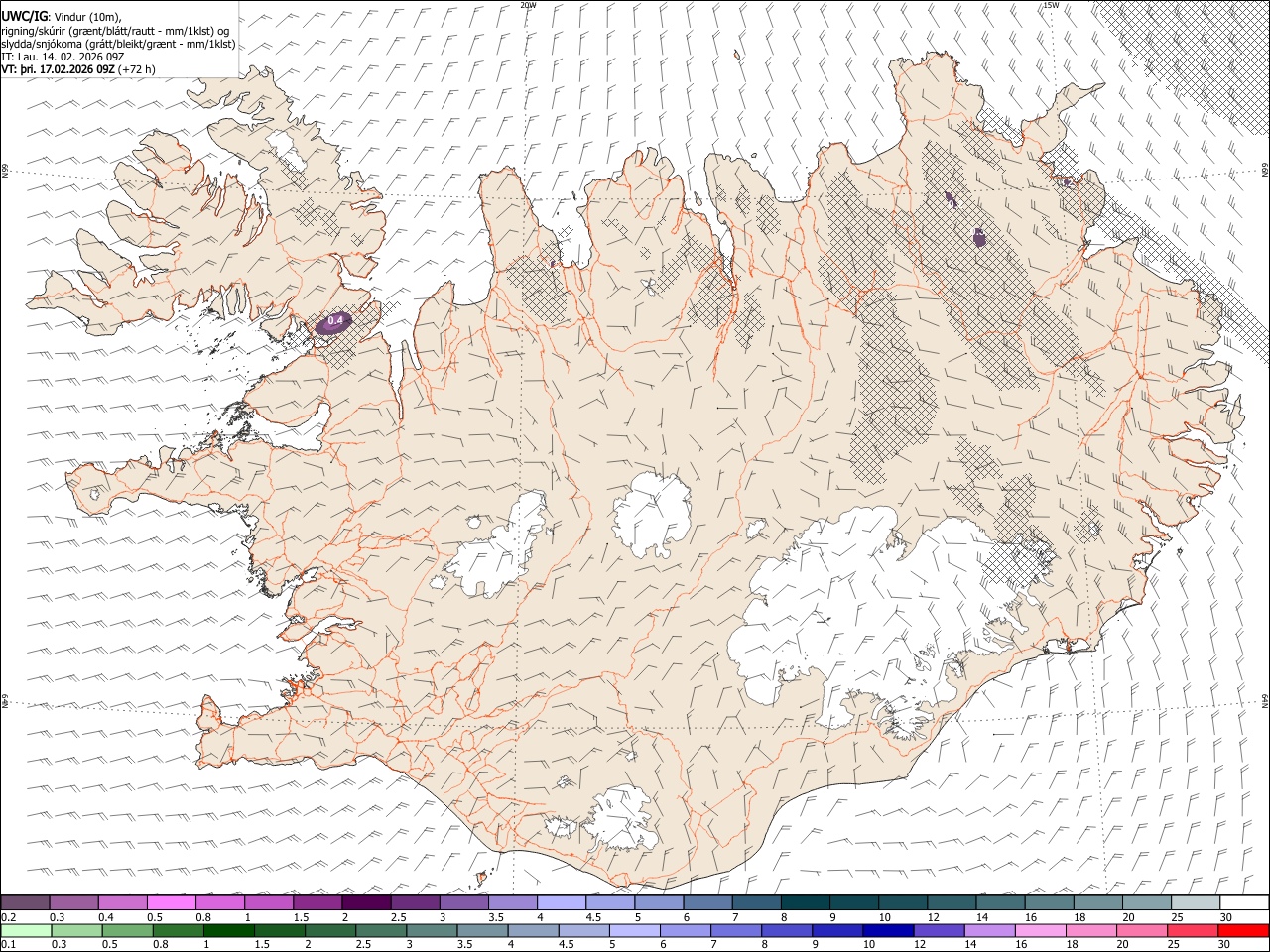Click the UWC/IG Vindur (10m) title text
The image size is (1270, 952).
[x=62, y=16]
